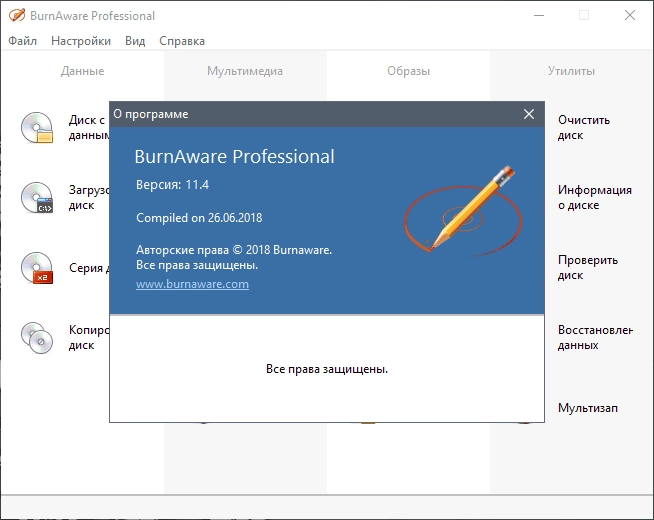The image size is (654, 520).
Task: Open the Мультизапись utility
Action: pyautogui.click(x=588, y=408)
